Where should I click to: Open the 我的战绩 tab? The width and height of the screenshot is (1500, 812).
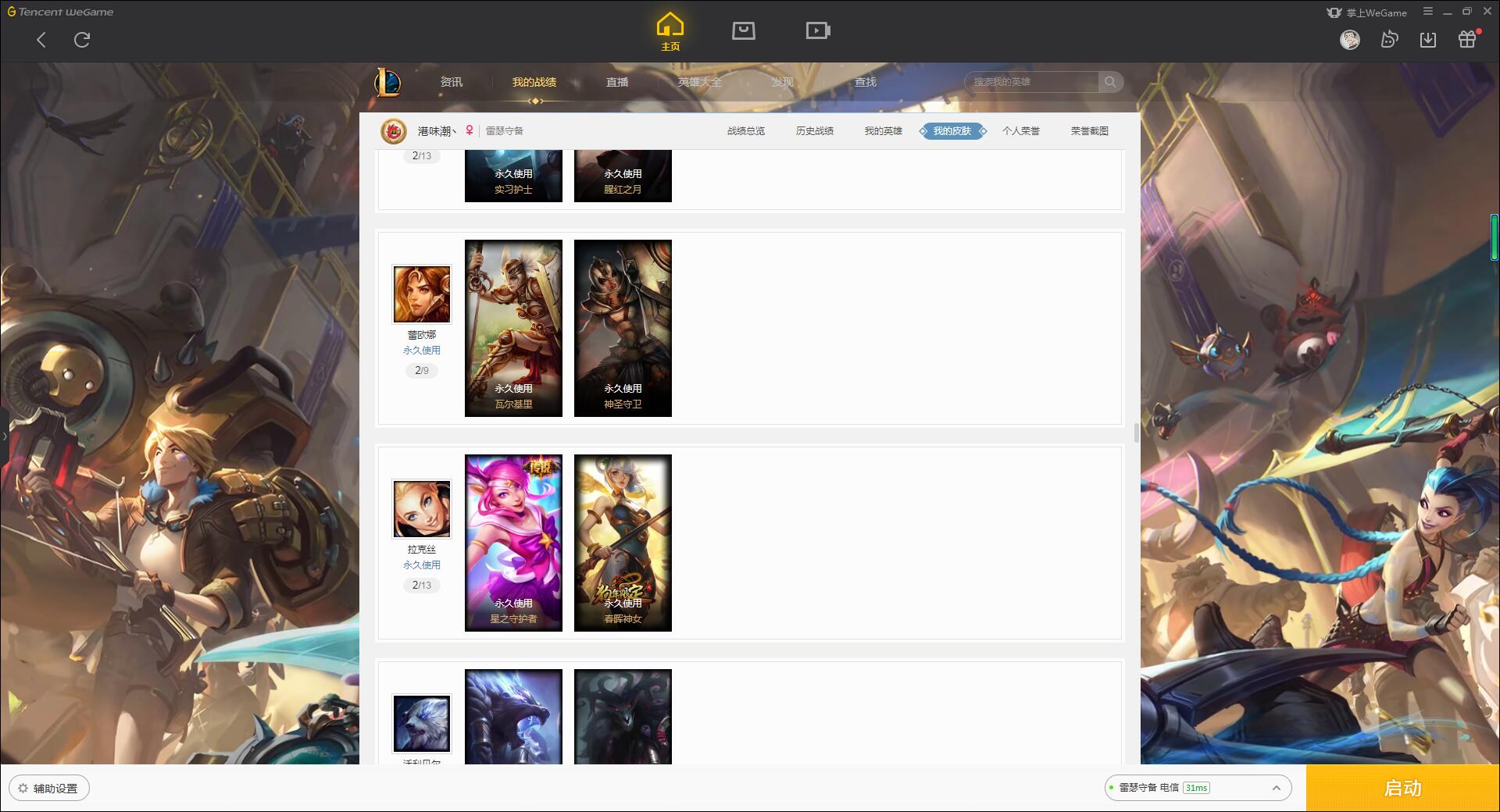(534, 82)
